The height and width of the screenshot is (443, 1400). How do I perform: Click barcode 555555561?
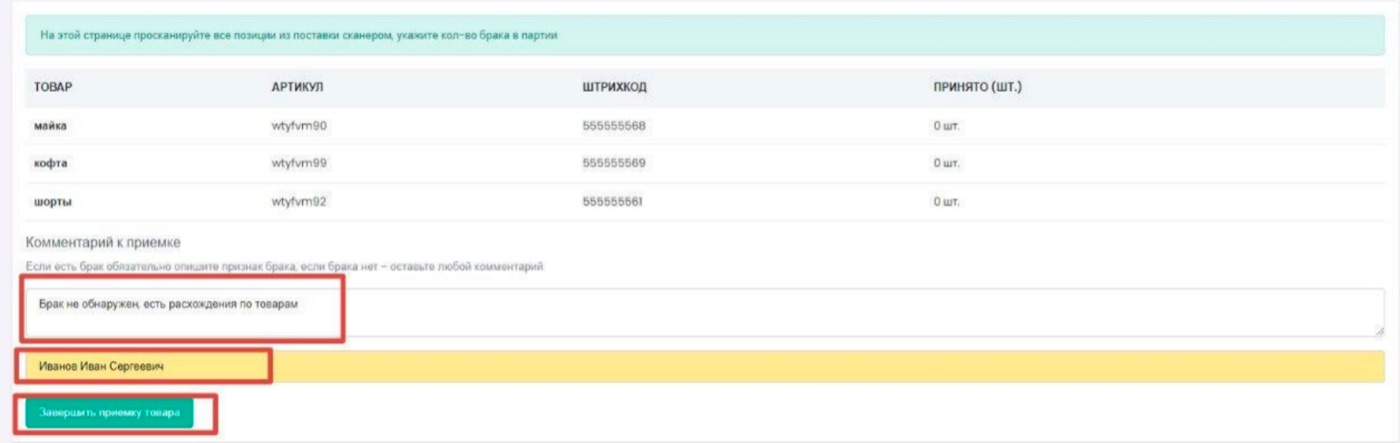tap(612, 201)
